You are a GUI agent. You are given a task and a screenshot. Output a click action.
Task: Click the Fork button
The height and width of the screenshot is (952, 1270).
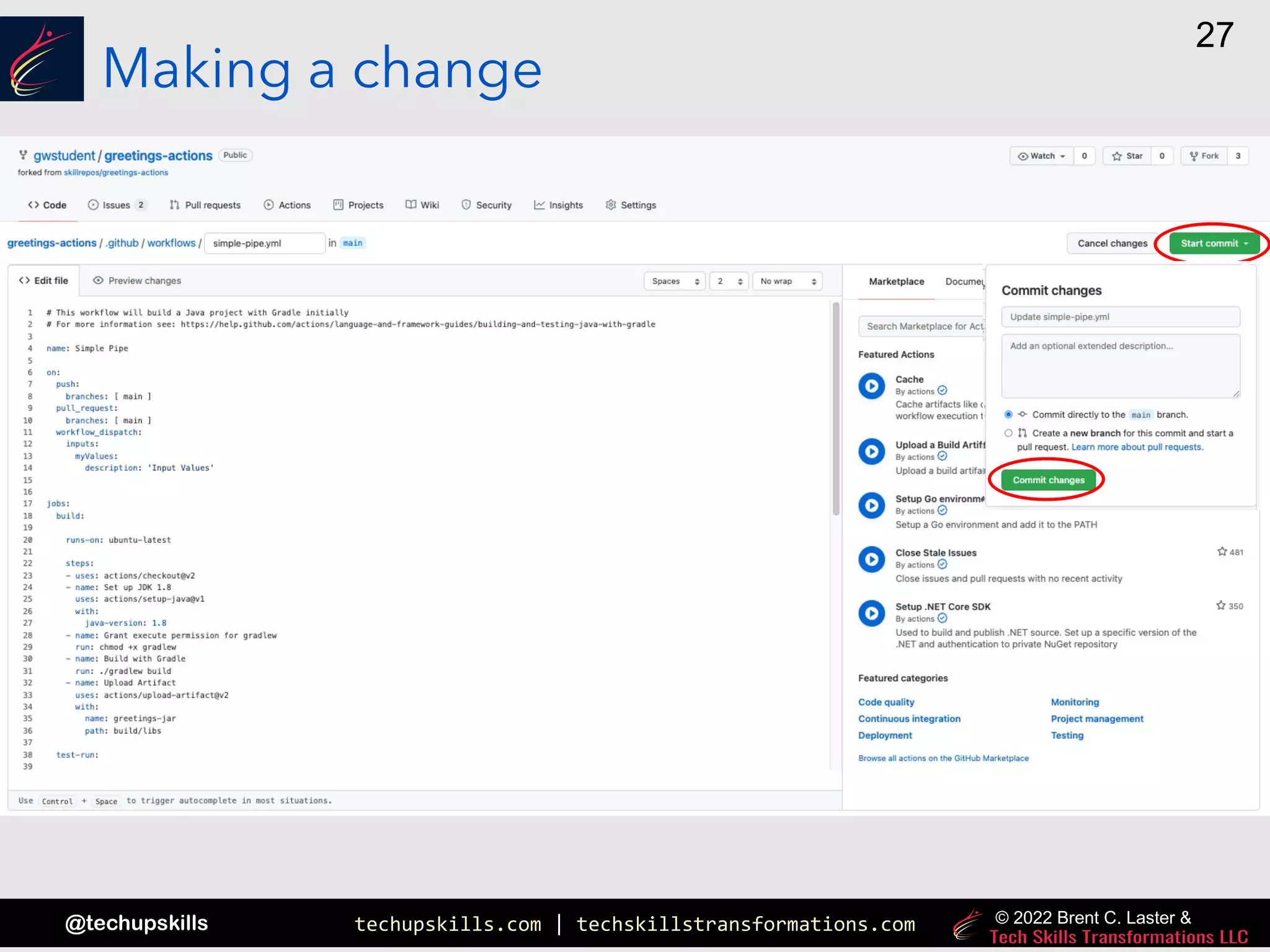[x=1204, y=156]
